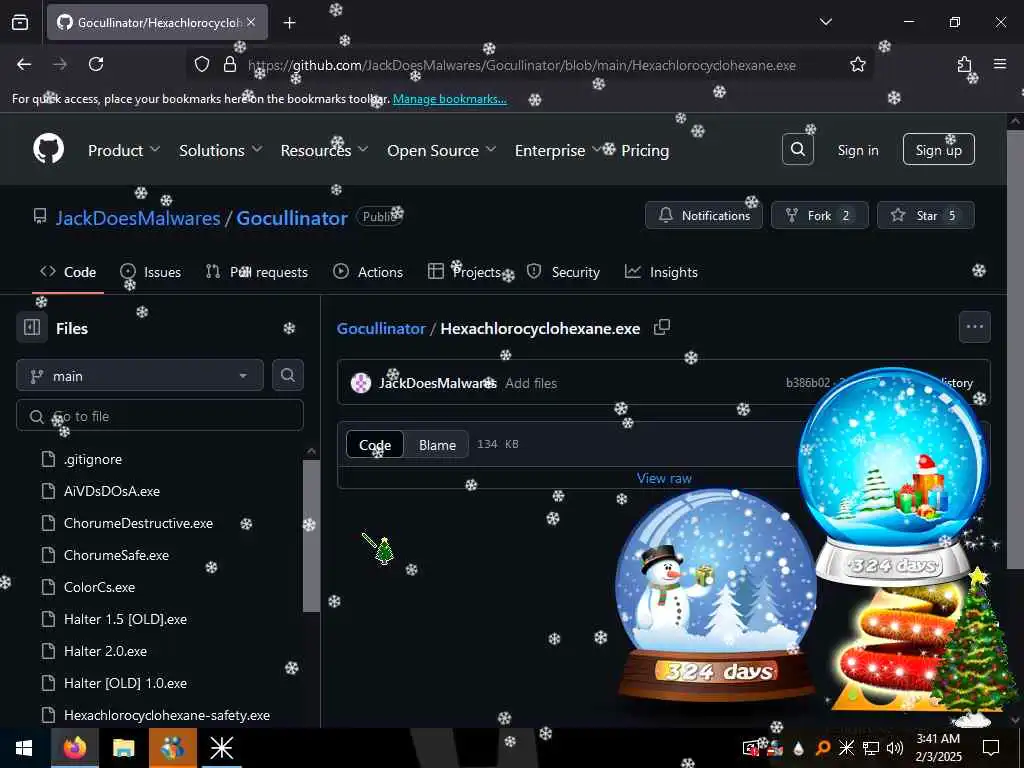The image size is (1024, 768).
Task: Click the Sign up button
Action: pyautogui.click(x=938, y=150)
